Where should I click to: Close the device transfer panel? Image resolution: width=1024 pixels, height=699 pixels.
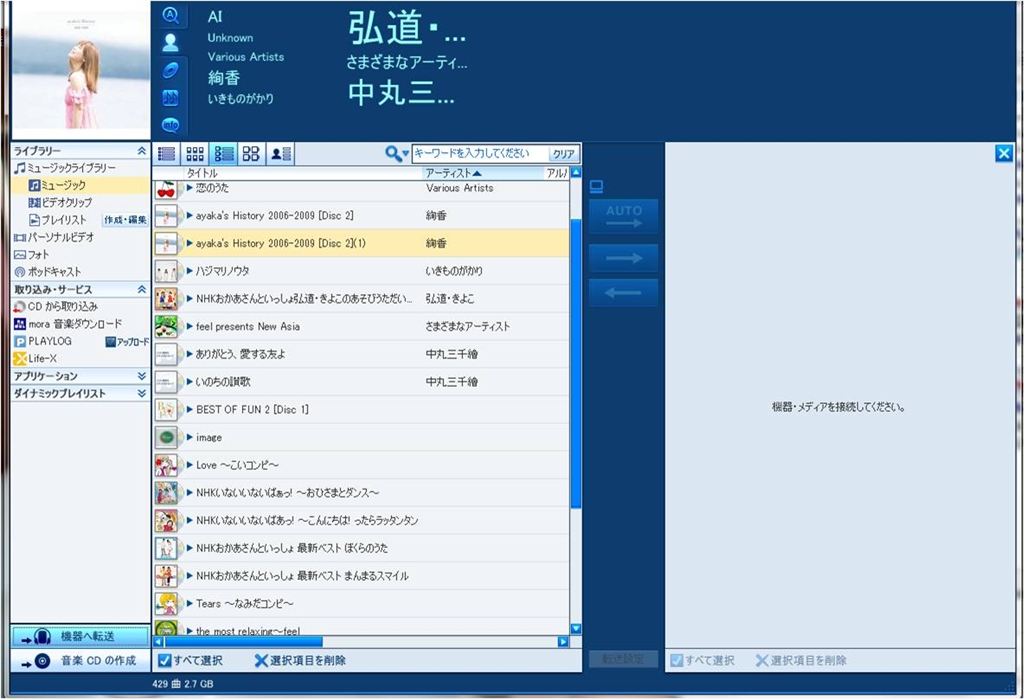point(1004,154)
